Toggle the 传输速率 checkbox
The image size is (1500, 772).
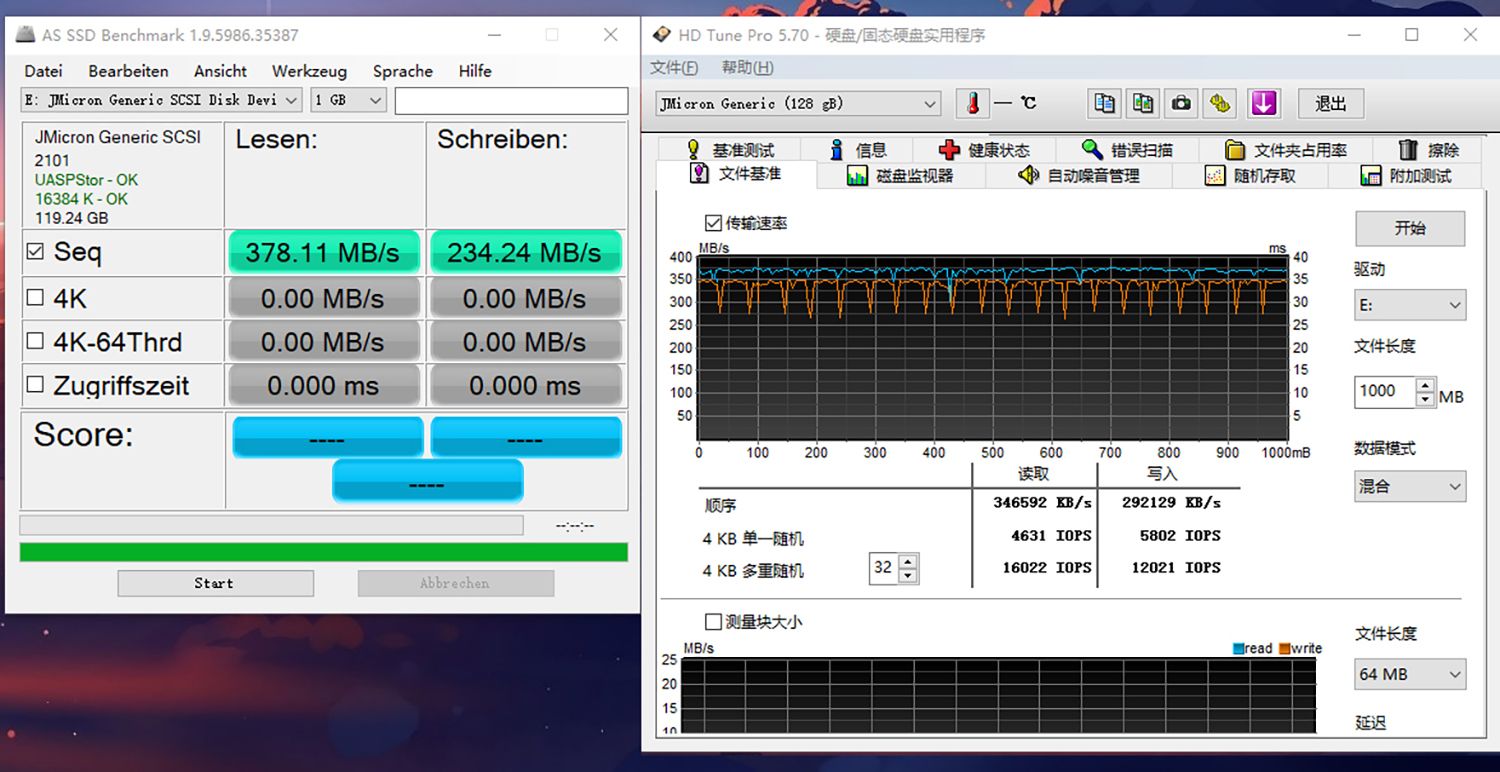(713, 223)
